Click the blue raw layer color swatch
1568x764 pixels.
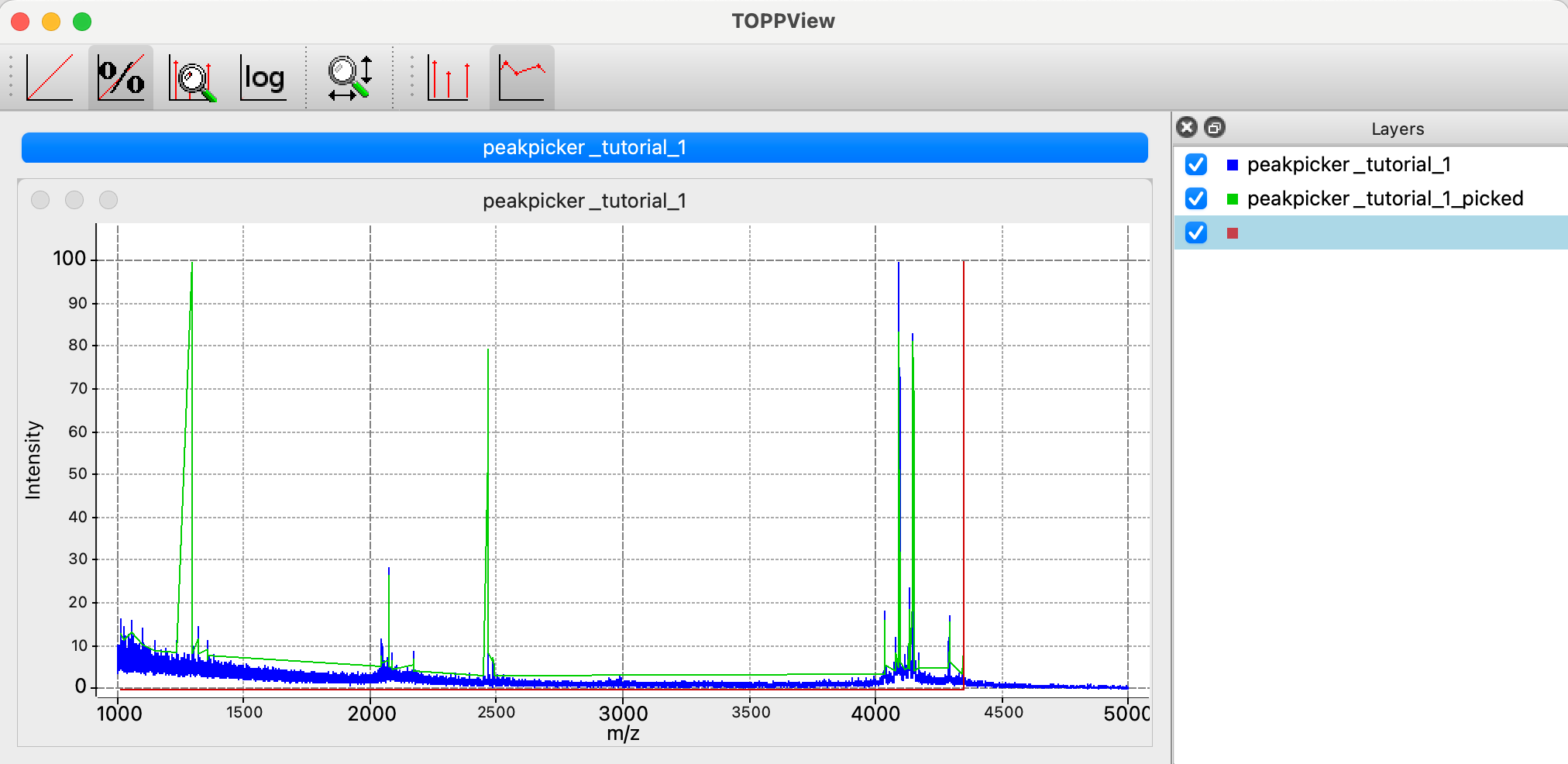1233,165
